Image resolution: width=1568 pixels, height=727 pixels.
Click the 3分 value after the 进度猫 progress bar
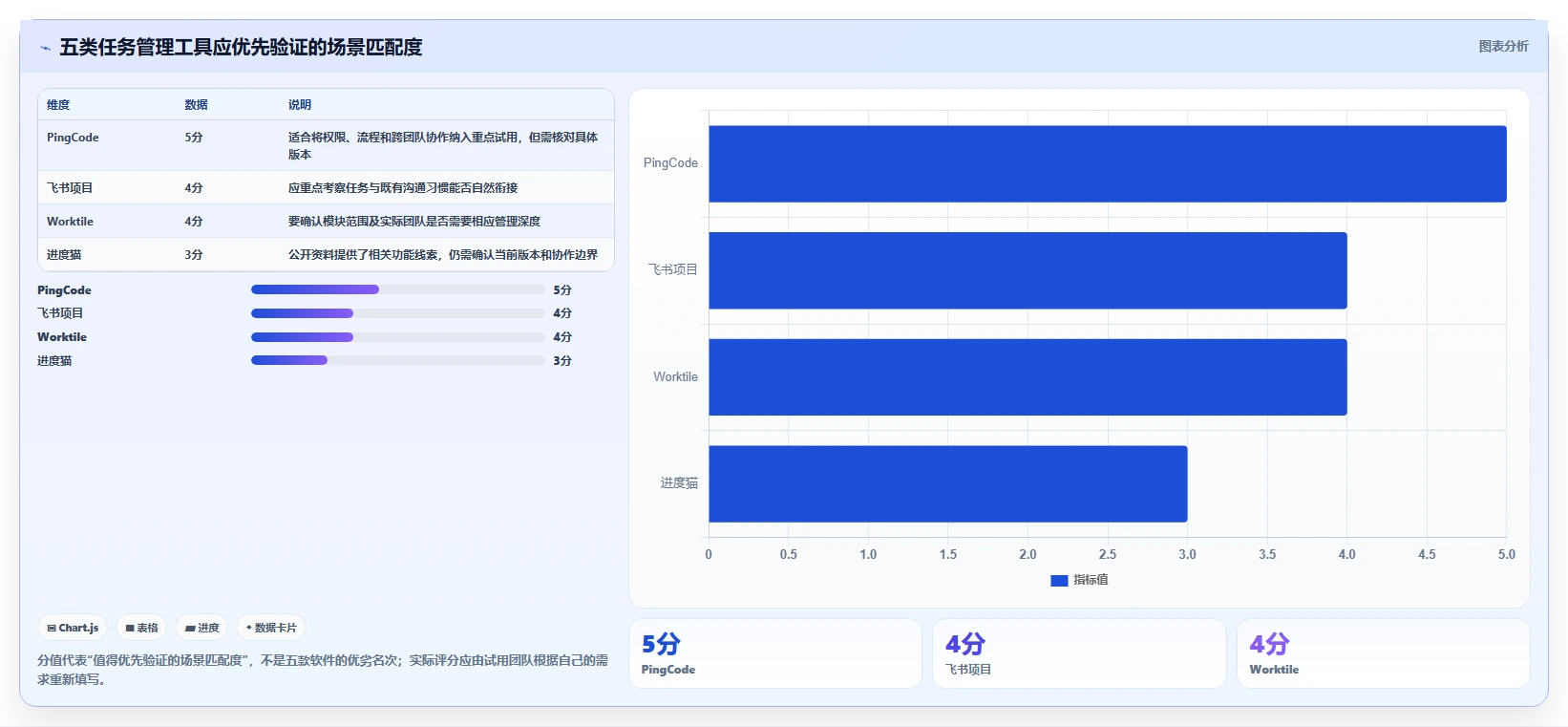coord(562,361)
